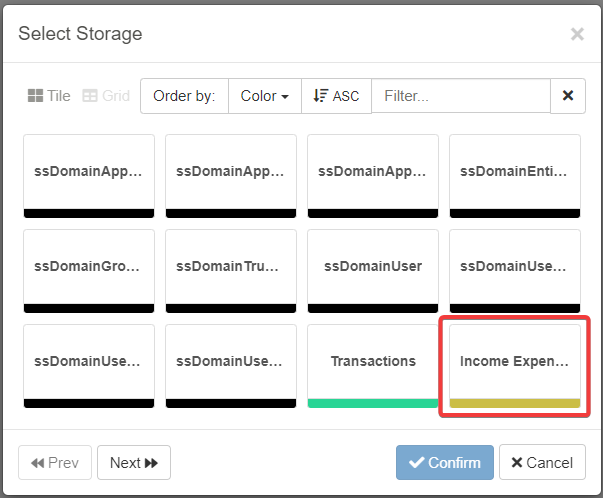
Task: Pick the ssDomainUse… tile left of Transactions
Action: click(x=231, y=361)
